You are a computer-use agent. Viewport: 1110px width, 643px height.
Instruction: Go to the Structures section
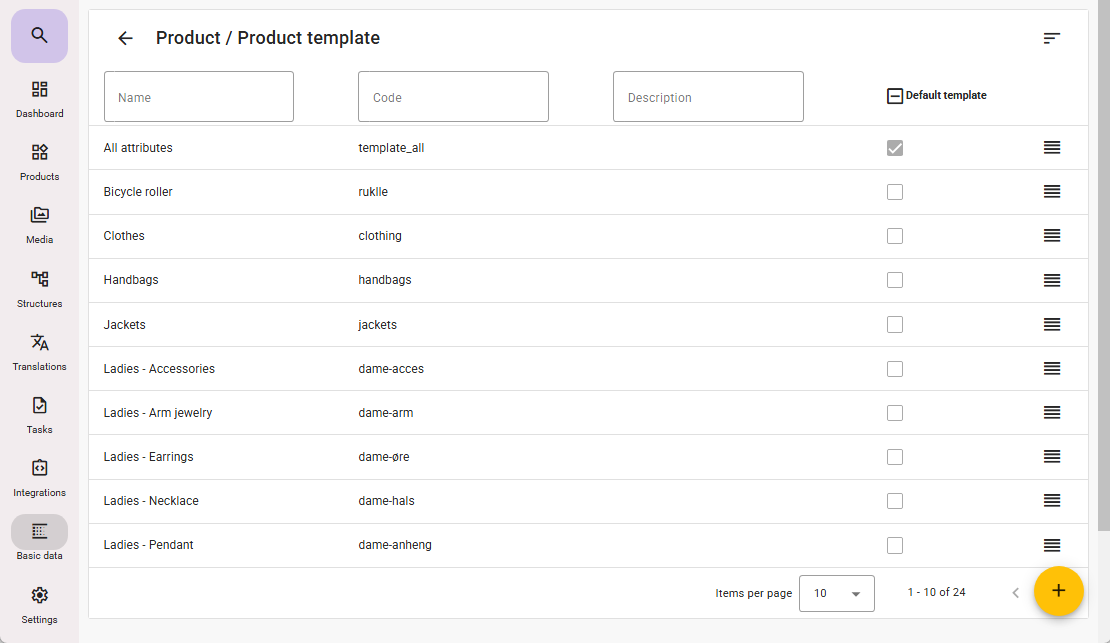point(39,287)
